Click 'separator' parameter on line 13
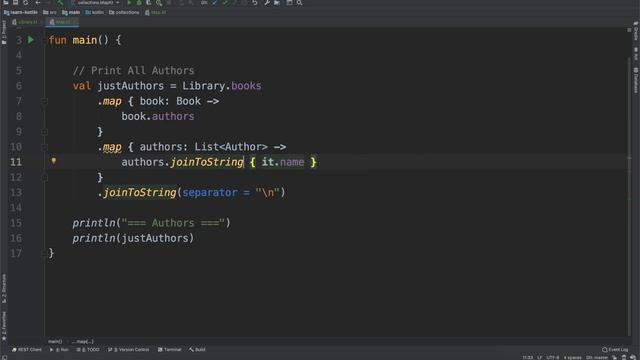This screenshot has width=640, height=360. click(x=210, y=193)
